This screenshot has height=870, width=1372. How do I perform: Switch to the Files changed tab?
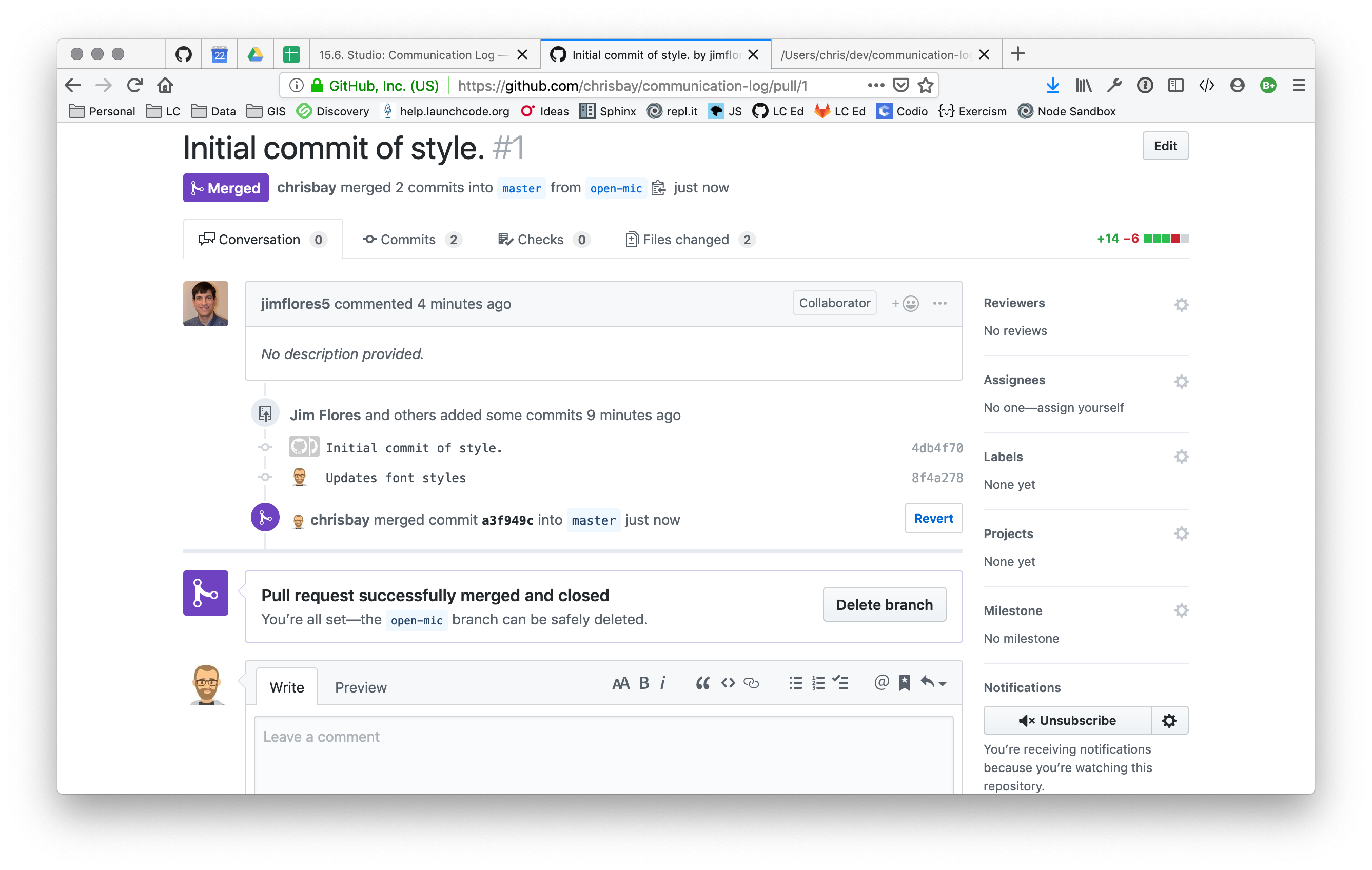[x=686, y=239]
